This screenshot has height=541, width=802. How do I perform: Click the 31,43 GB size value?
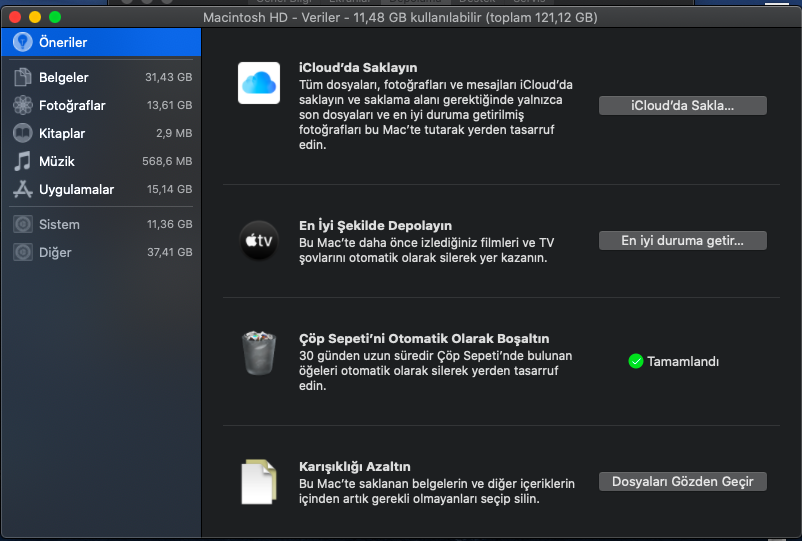pyautogui.click(x=168, y=77)
